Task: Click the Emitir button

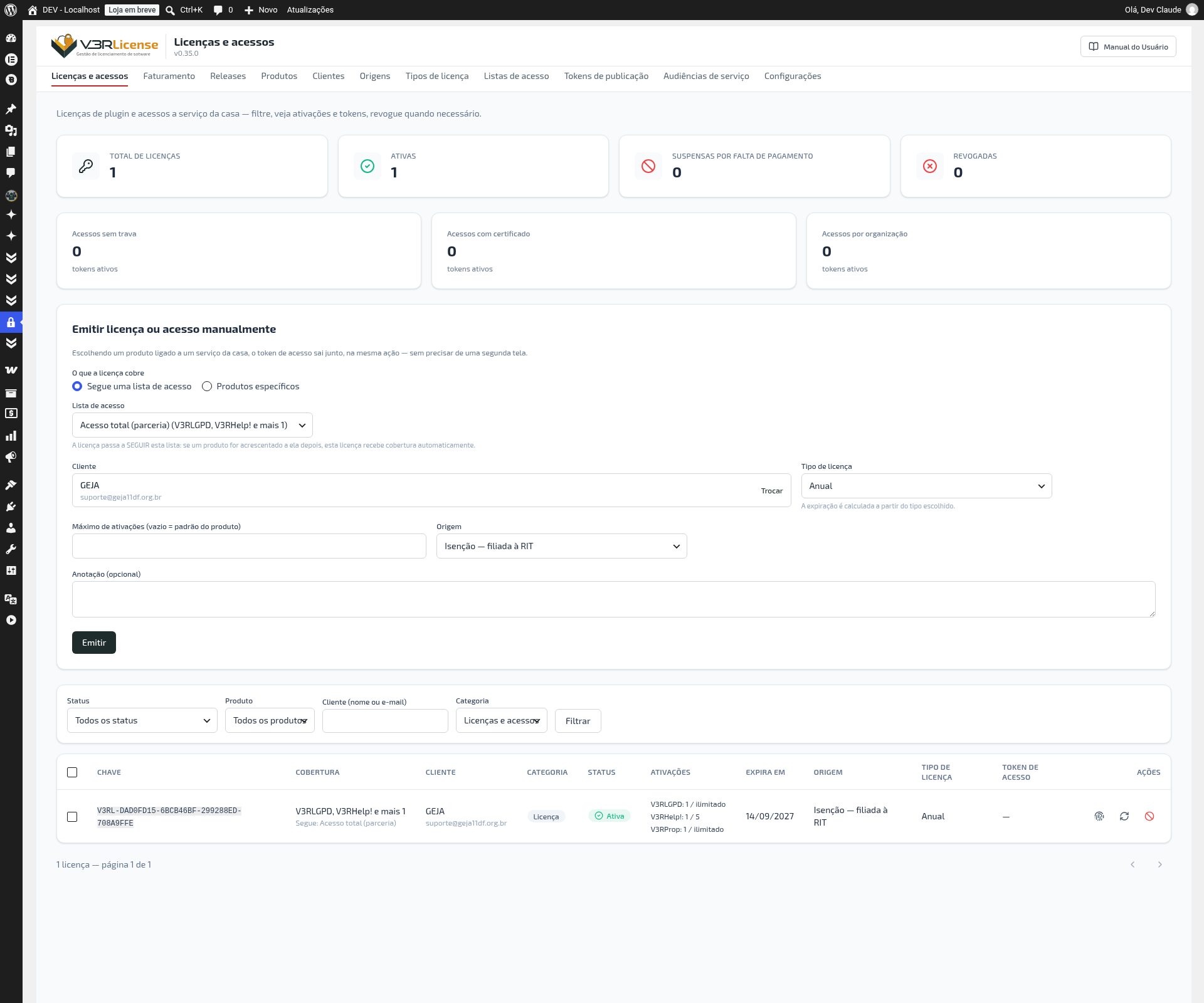Action: [x=94, y=643]
